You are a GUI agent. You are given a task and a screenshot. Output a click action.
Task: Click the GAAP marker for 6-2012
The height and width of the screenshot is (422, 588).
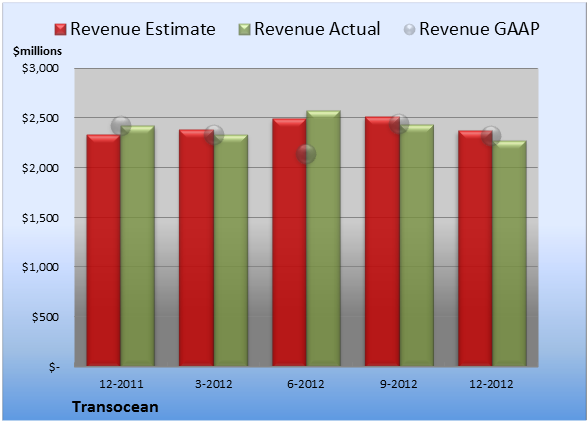click(306, 154)
